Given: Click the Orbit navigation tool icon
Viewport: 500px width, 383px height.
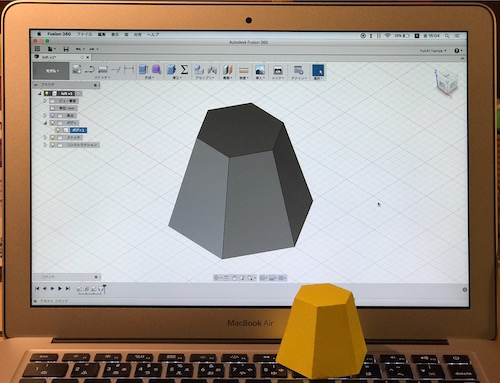Looking at the screenshot, I should pos(217,278).
